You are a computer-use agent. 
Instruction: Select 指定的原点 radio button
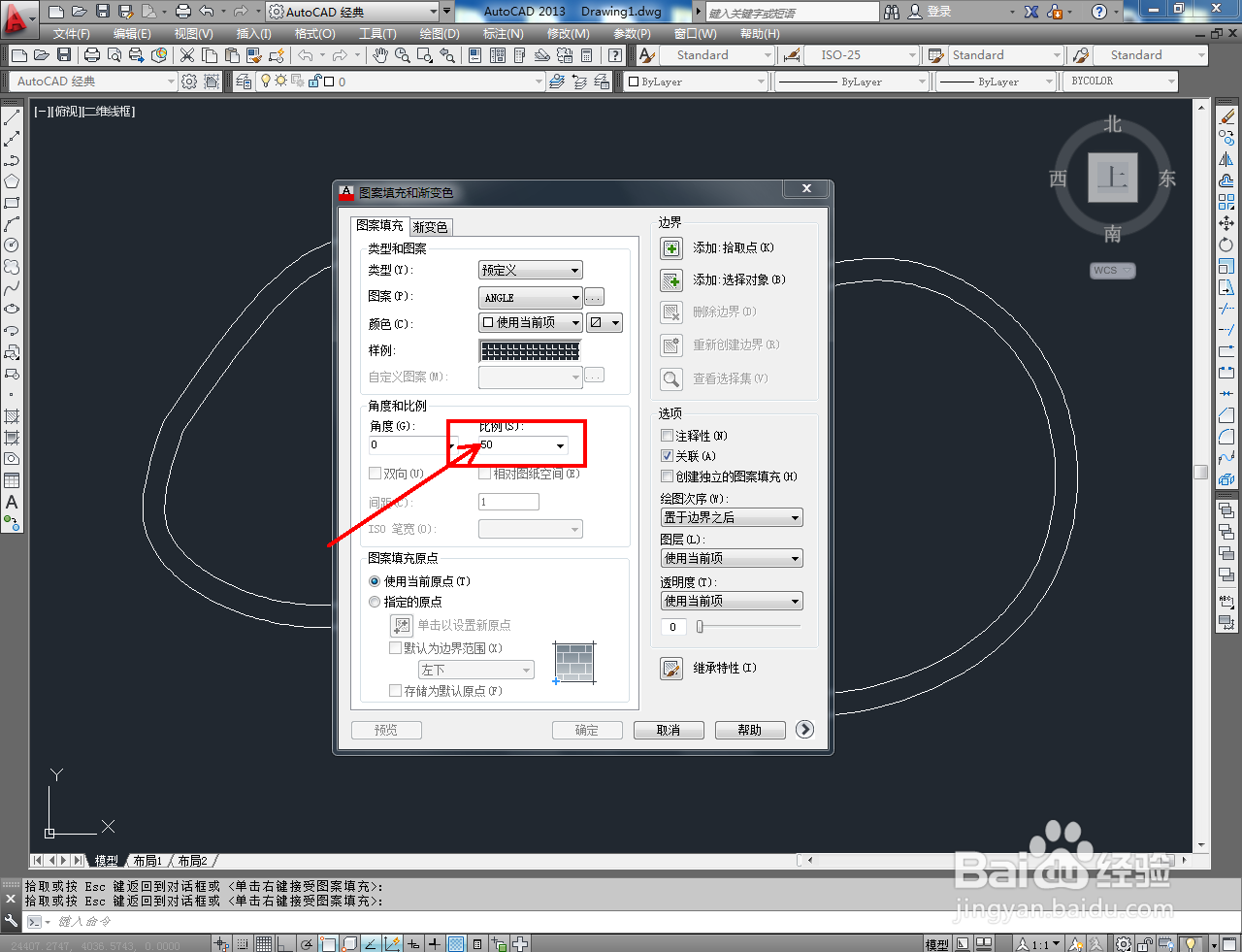point(375,602)
